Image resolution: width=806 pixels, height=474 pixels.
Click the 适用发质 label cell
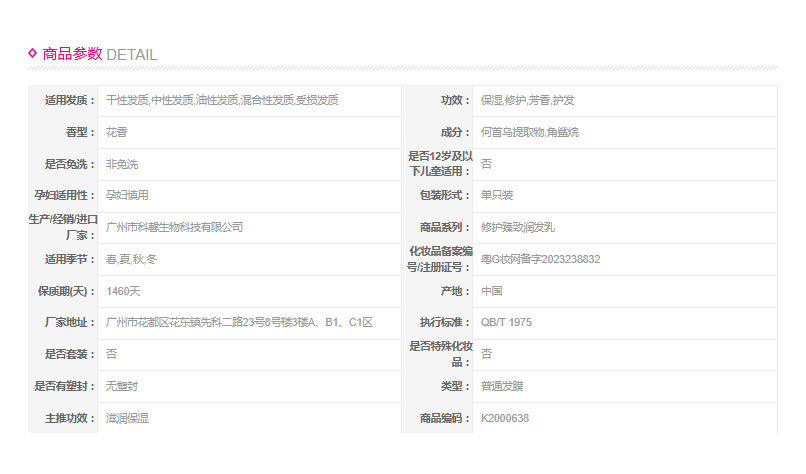pos(67,100)
